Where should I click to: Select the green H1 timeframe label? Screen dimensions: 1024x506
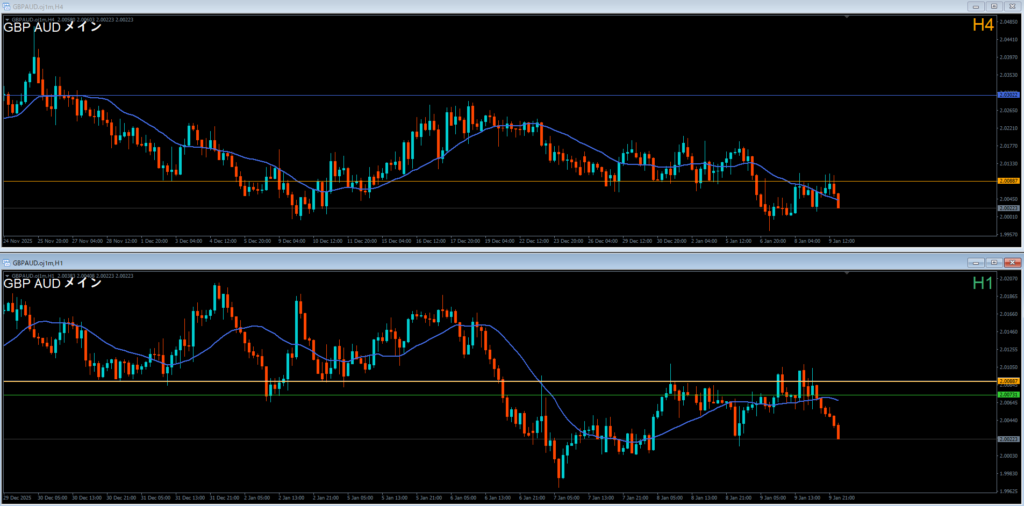[x=983, y=283]
